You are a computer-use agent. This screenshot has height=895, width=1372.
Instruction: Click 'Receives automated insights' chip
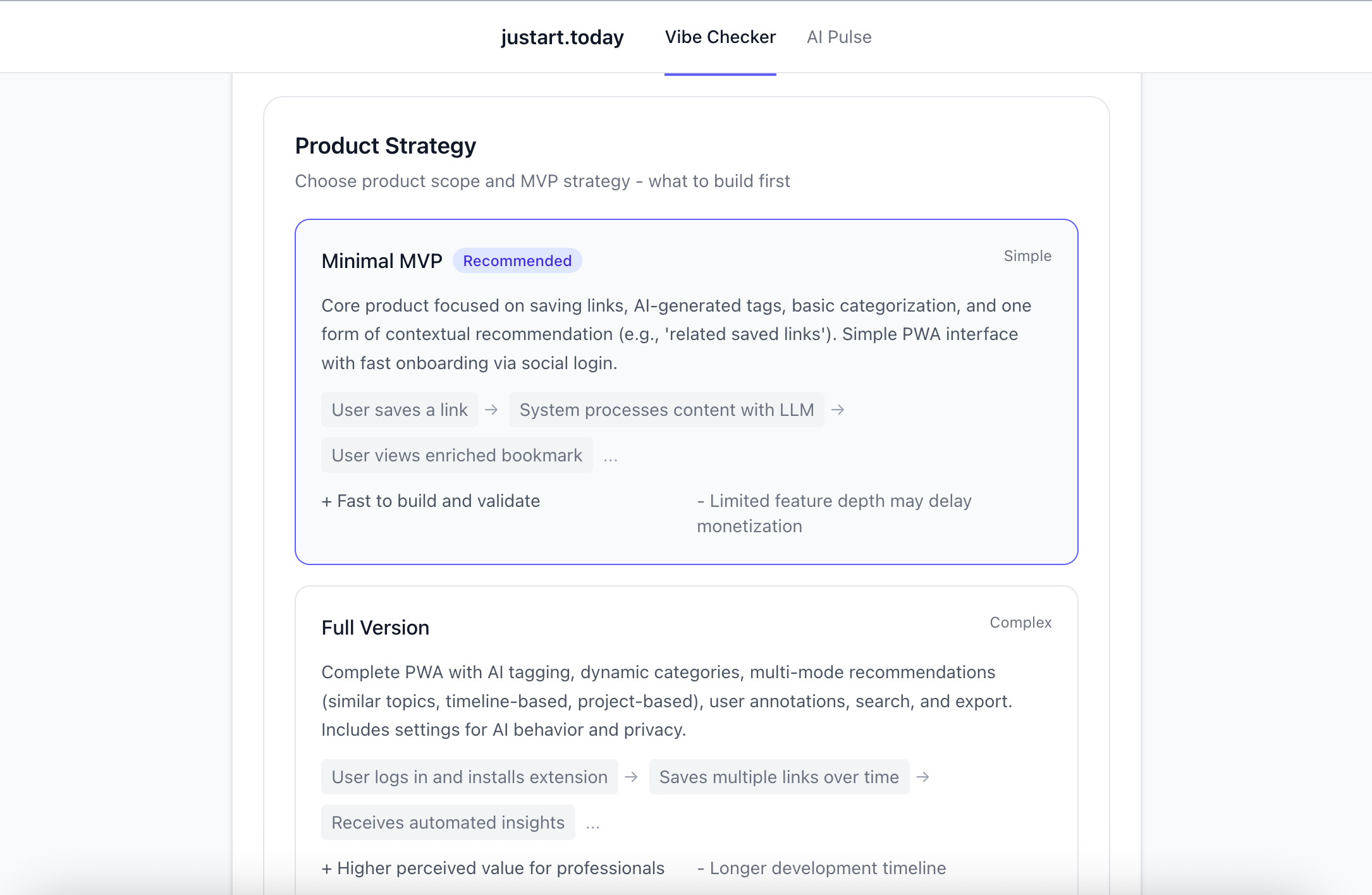448,823
